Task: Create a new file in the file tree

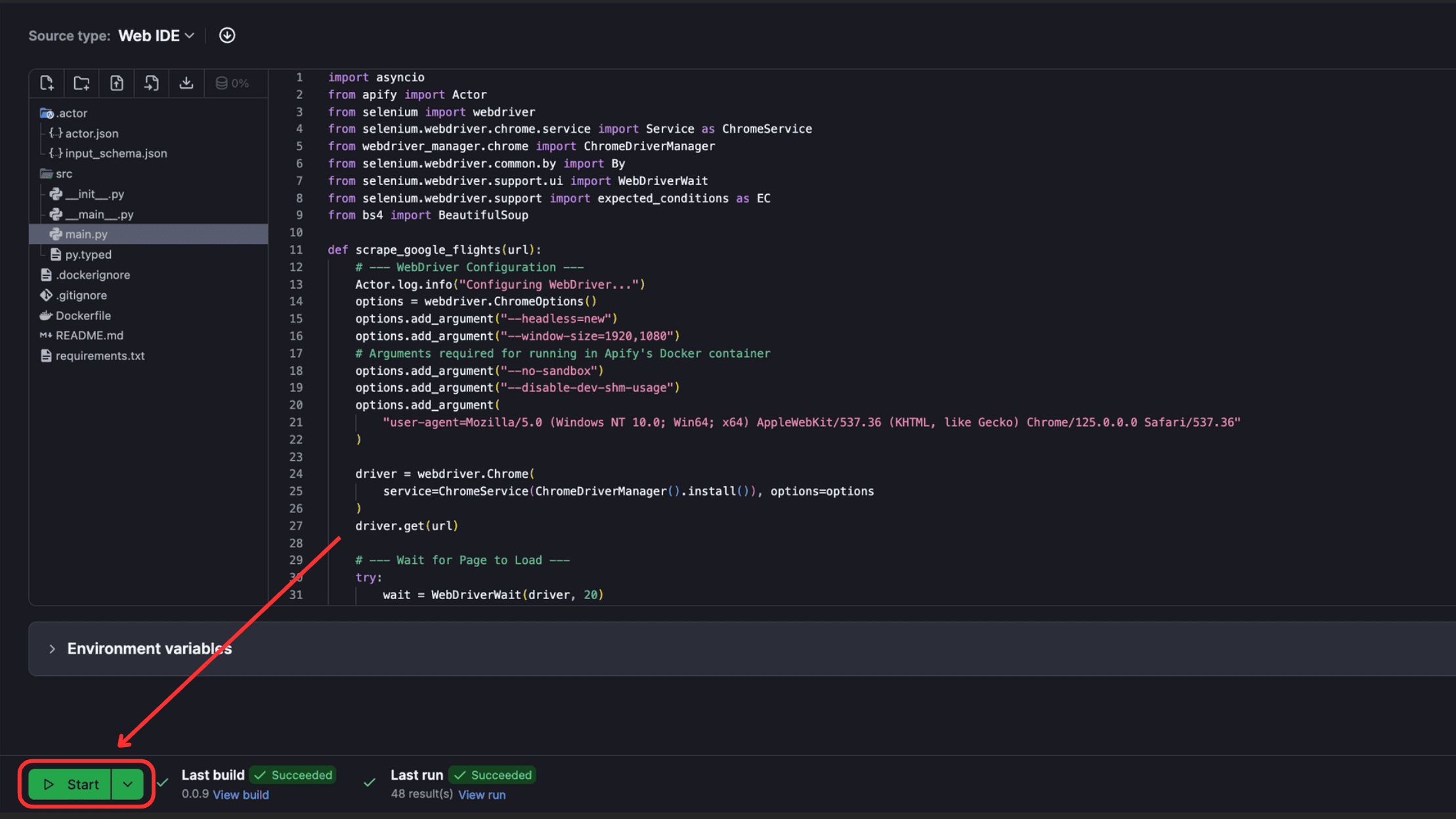Action: click(46, 83)
